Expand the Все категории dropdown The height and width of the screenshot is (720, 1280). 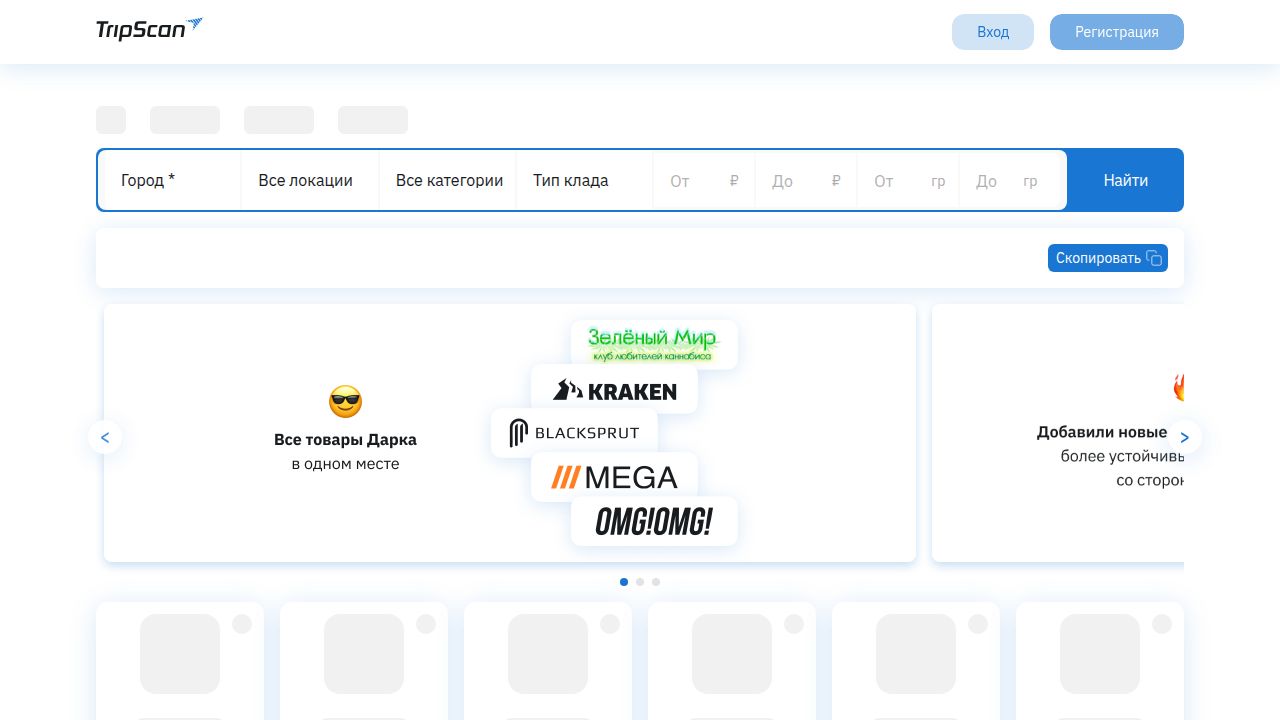pos(448,180)
